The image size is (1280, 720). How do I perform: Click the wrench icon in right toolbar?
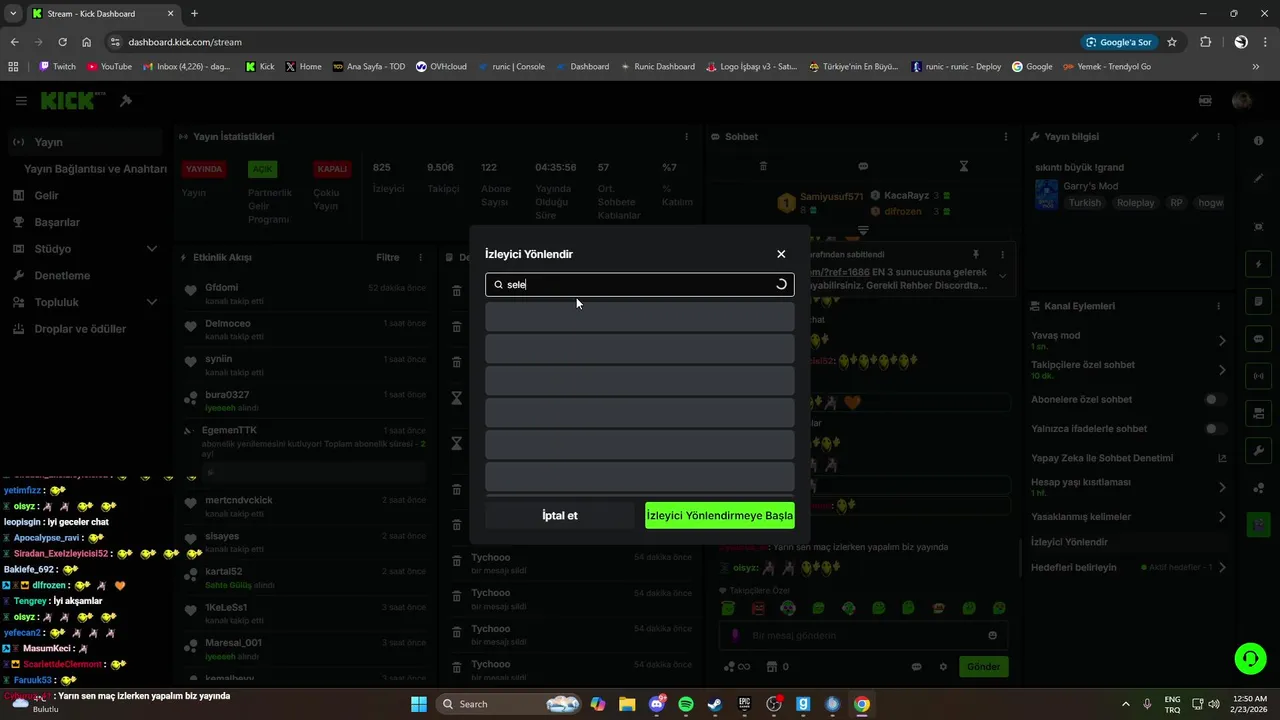(x=1258, y=451)
